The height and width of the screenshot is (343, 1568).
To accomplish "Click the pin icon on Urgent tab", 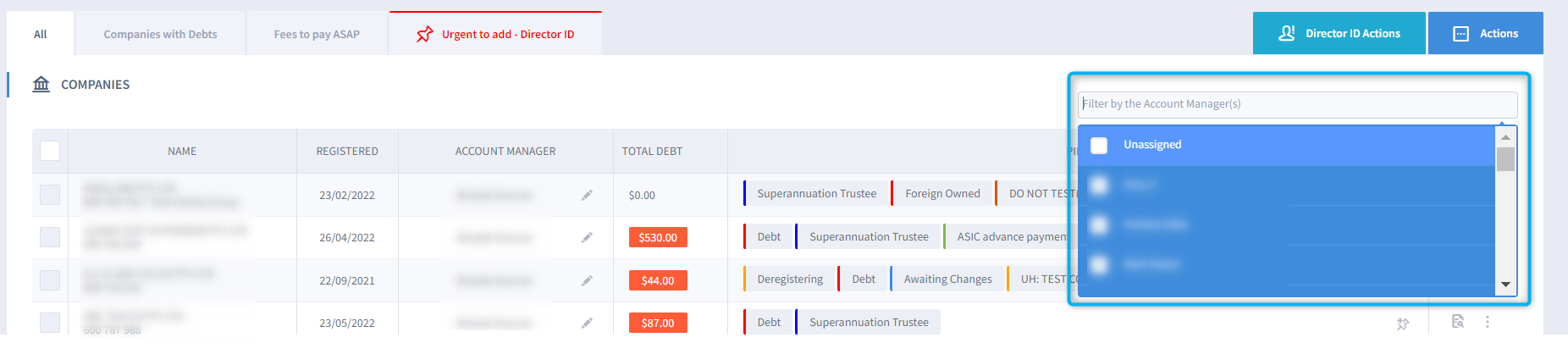I will tap(424, 35).
